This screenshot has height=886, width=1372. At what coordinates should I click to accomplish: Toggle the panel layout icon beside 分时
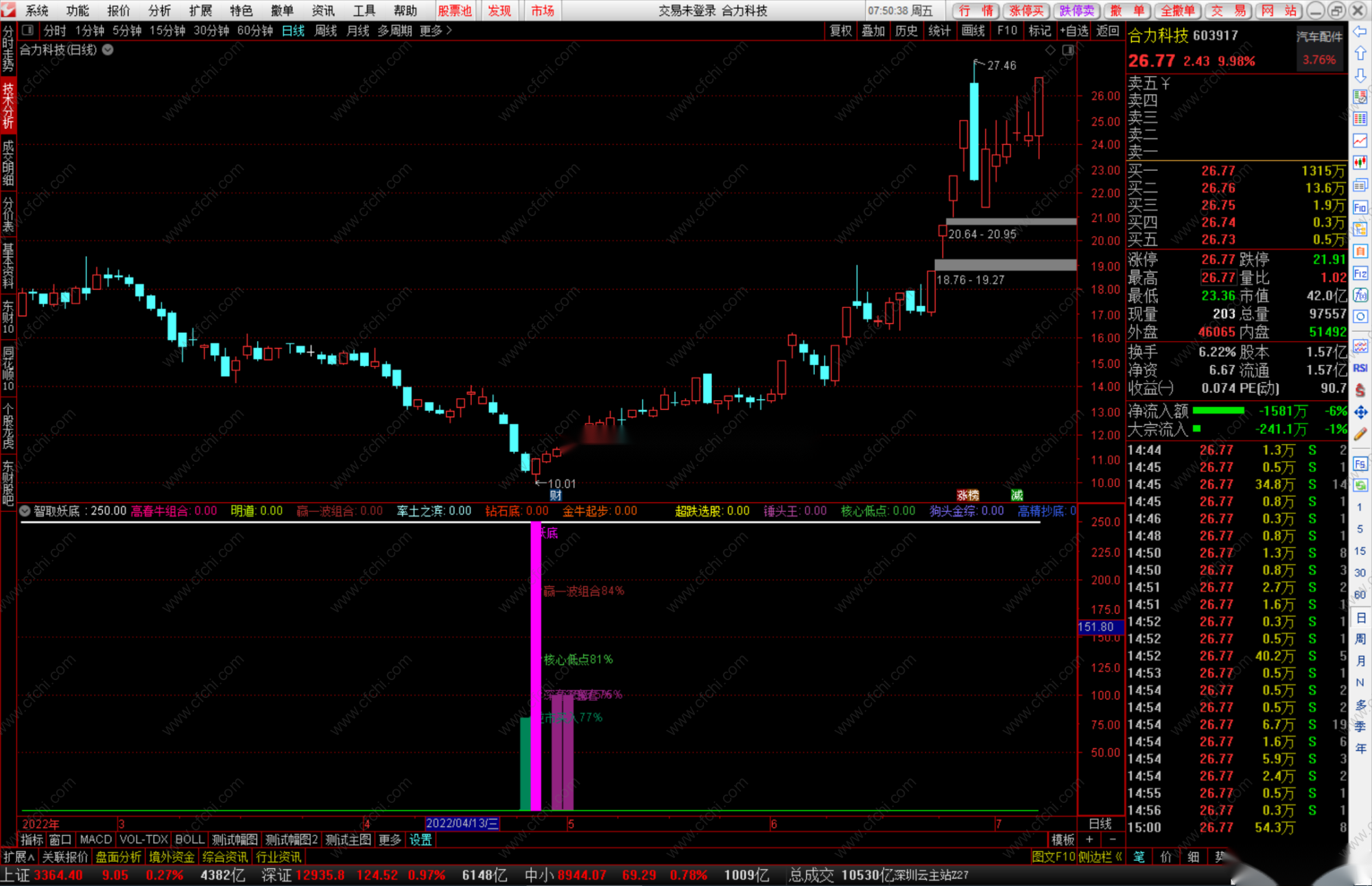[27, 30]
